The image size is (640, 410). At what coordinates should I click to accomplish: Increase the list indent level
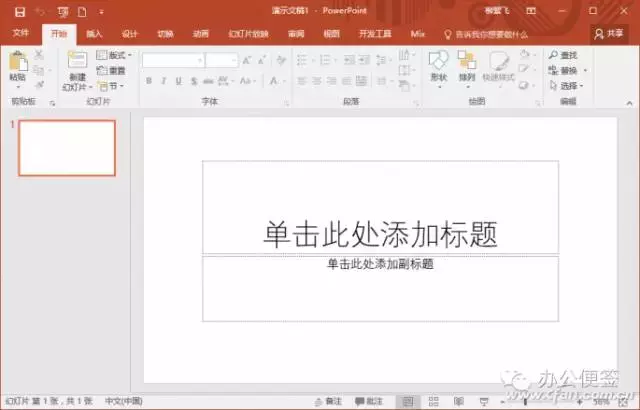[364, 60]
